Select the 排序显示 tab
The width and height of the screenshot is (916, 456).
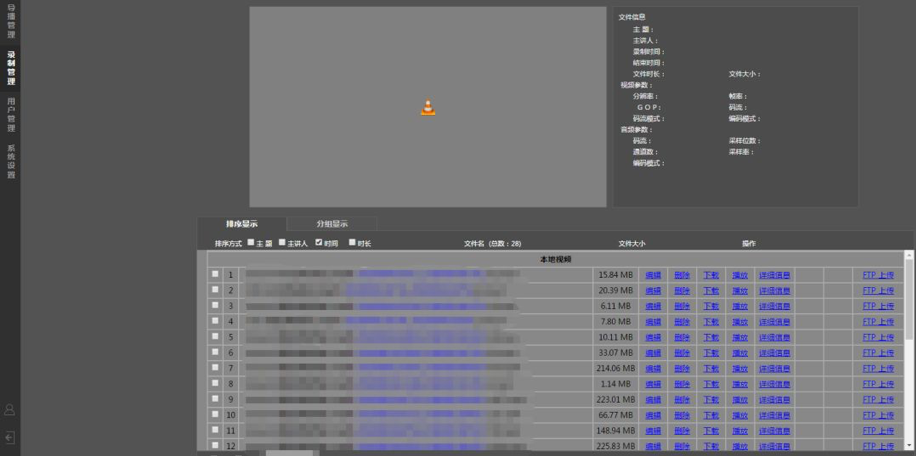pyautogui.click(x=241, y=224)
